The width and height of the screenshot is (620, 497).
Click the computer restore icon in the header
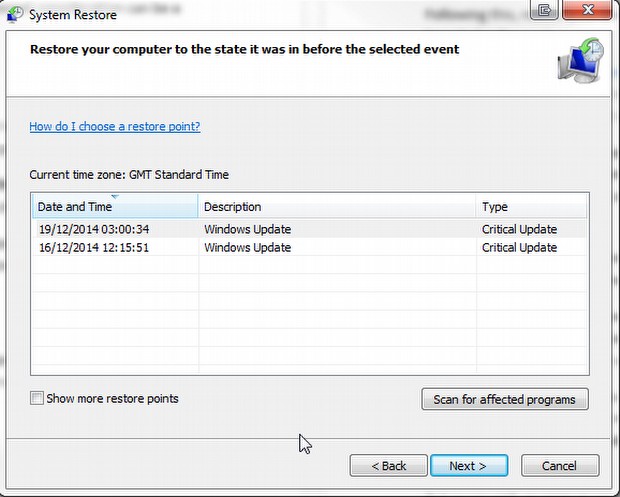click(579, 63)
